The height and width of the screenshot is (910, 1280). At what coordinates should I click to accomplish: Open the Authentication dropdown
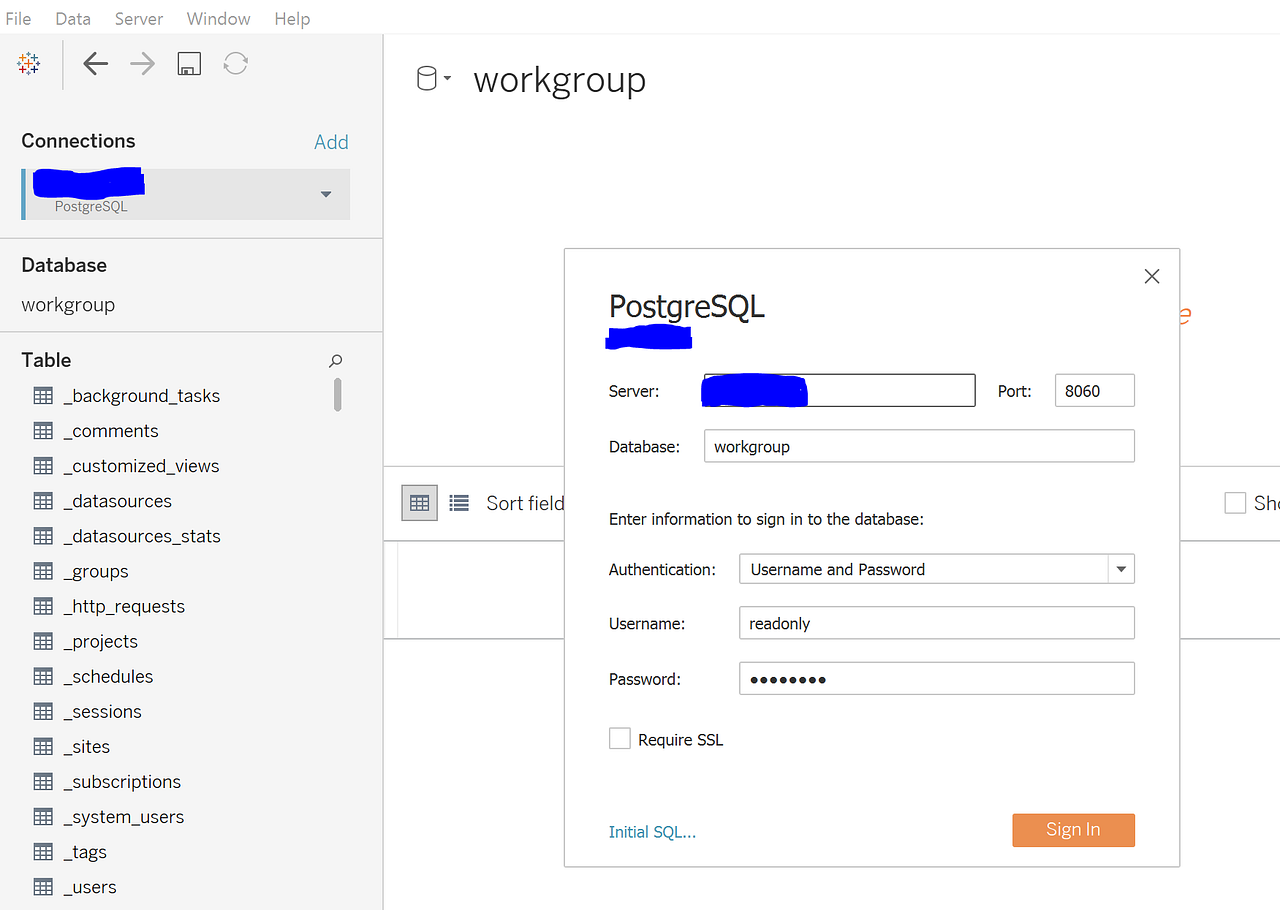pyautogui.click(x=1121, y=568)
